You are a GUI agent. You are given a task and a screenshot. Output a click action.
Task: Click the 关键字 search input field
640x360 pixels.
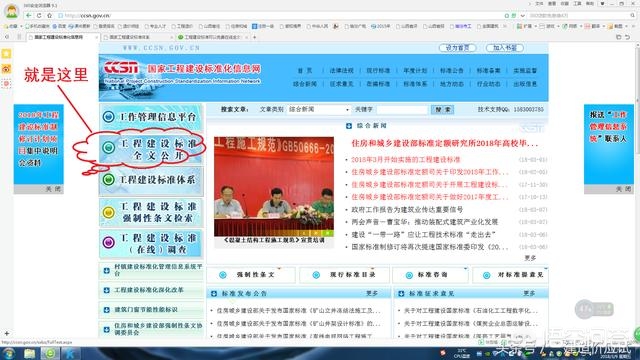tap(402, 109)
